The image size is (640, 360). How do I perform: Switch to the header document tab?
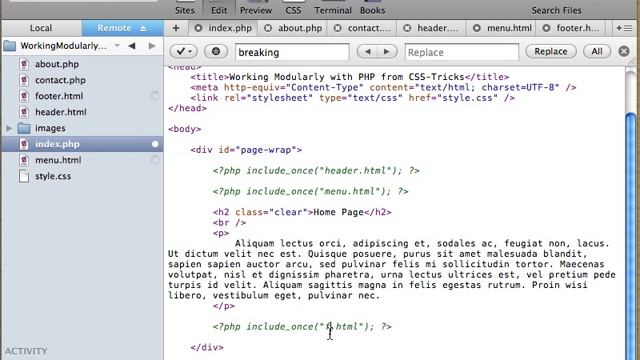click(x=438, y=28)
